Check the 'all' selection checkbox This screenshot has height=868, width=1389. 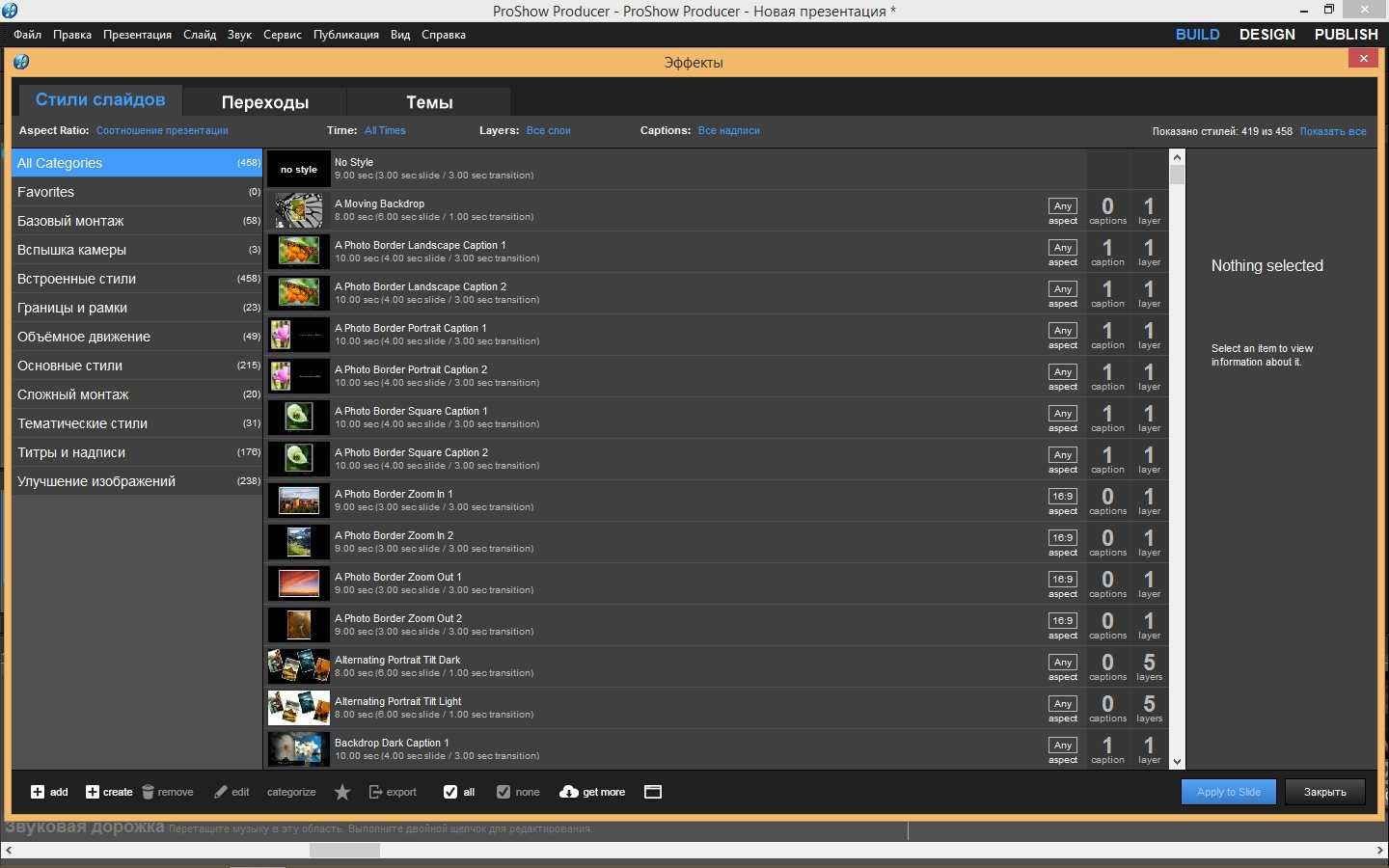tap(450, 792)
